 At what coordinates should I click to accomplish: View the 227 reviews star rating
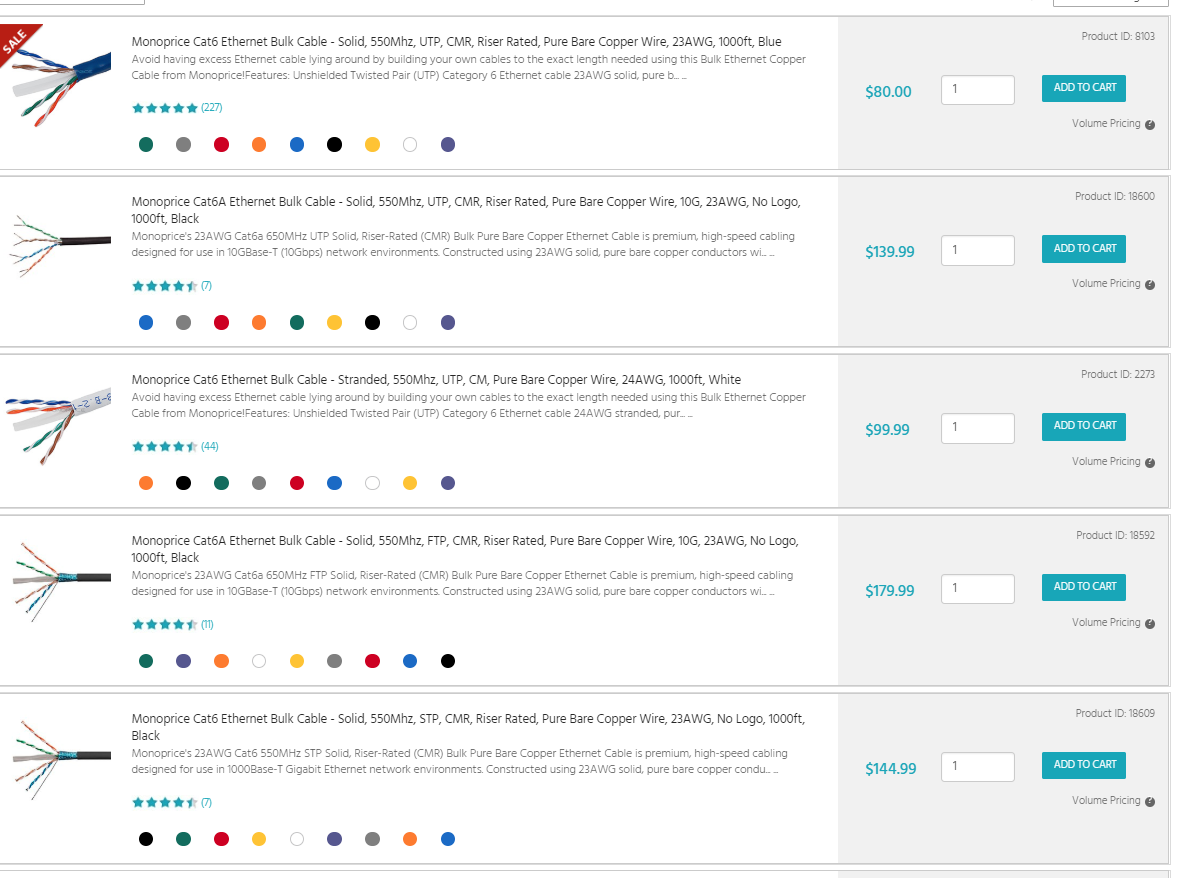coord(165,108)
